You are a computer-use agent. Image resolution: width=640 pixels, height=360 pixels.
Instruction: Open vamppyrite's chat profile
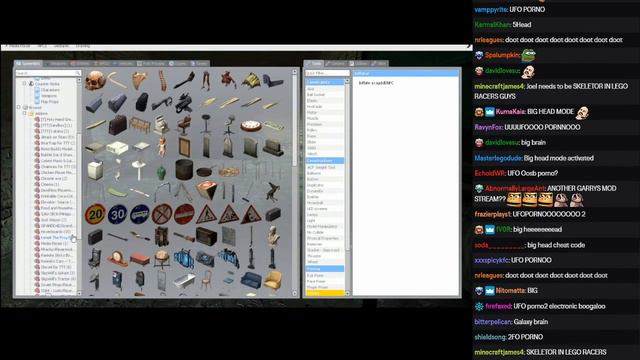(x=491, y=9)
